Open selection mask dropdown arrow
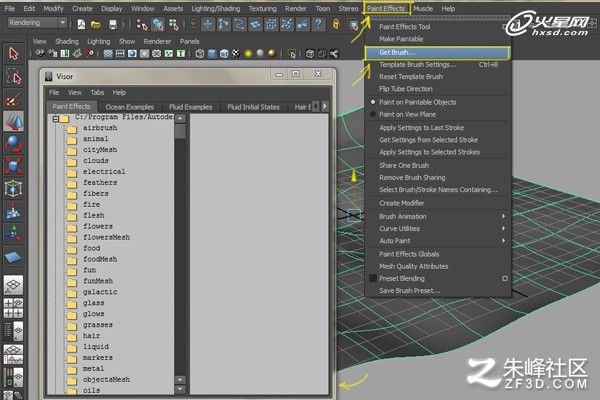This screenshot has height=400, width=600. (193, 25)
